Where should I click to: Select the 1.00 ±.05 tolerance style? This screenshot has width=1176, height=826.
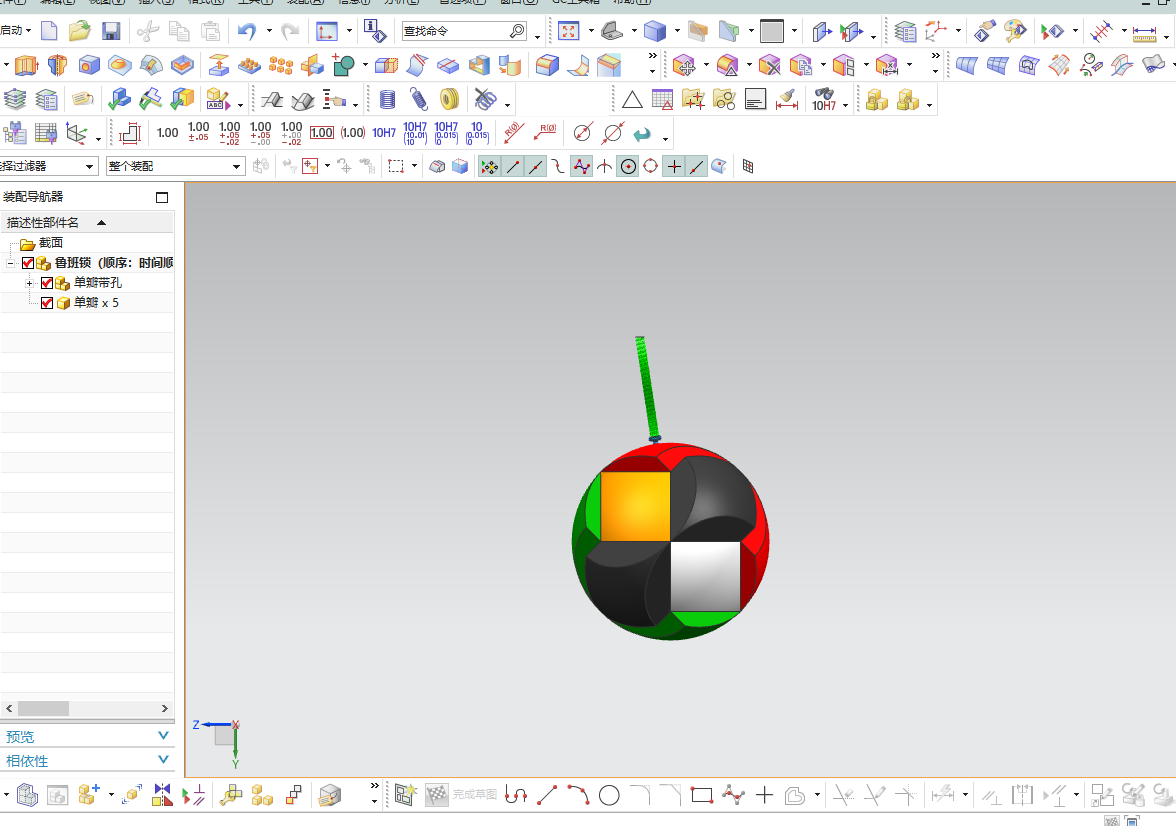click(x=198, y=132)
